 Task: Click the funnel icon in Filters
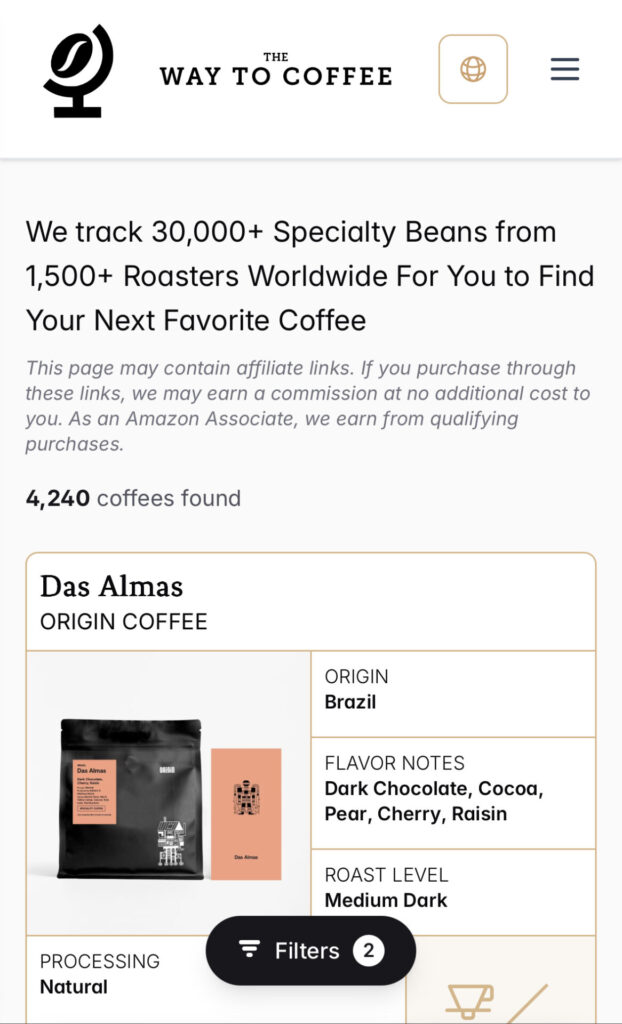point(250,951)
